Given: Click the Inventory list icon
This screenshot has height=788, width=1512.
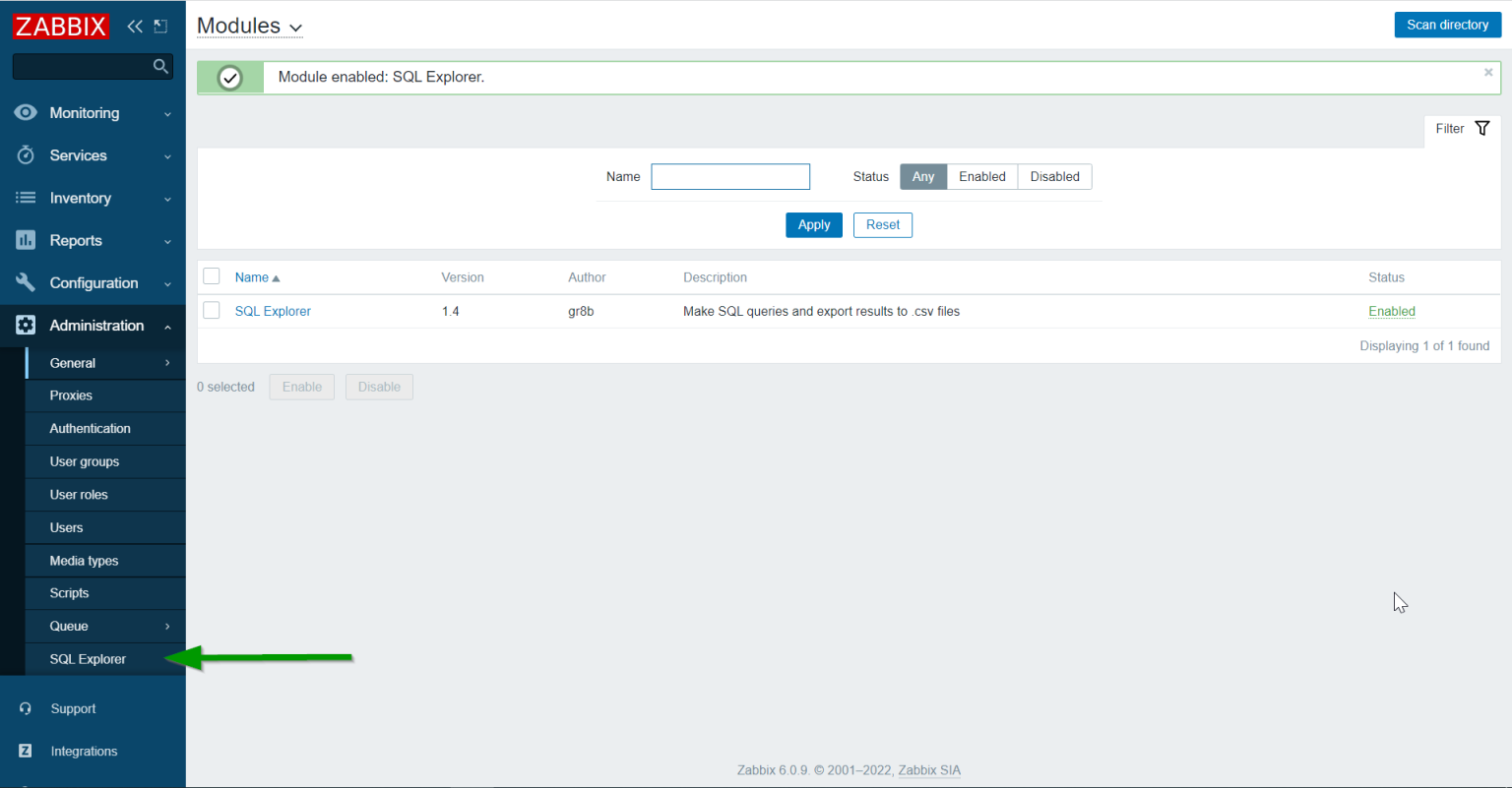Looking at the screenshot, I should click(26, 198).
